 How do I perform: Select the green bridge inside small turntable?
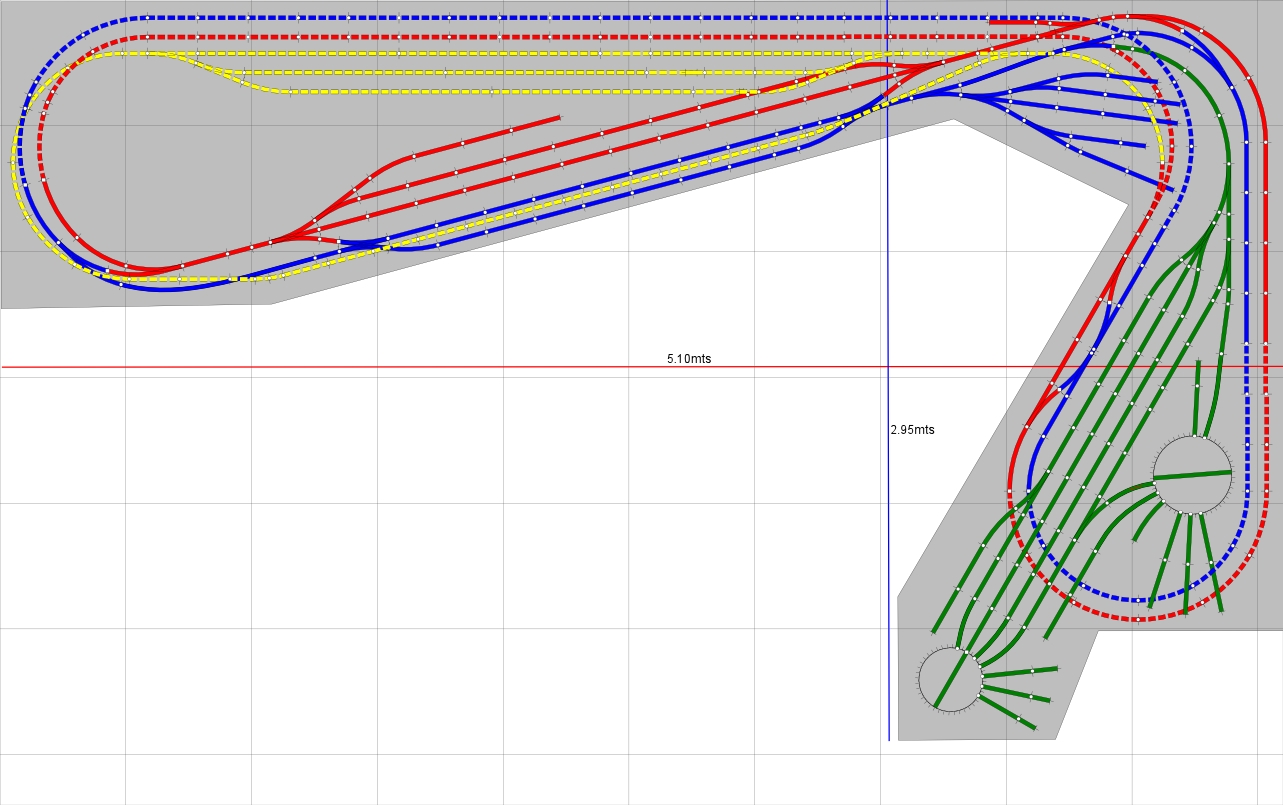point(951,680)
